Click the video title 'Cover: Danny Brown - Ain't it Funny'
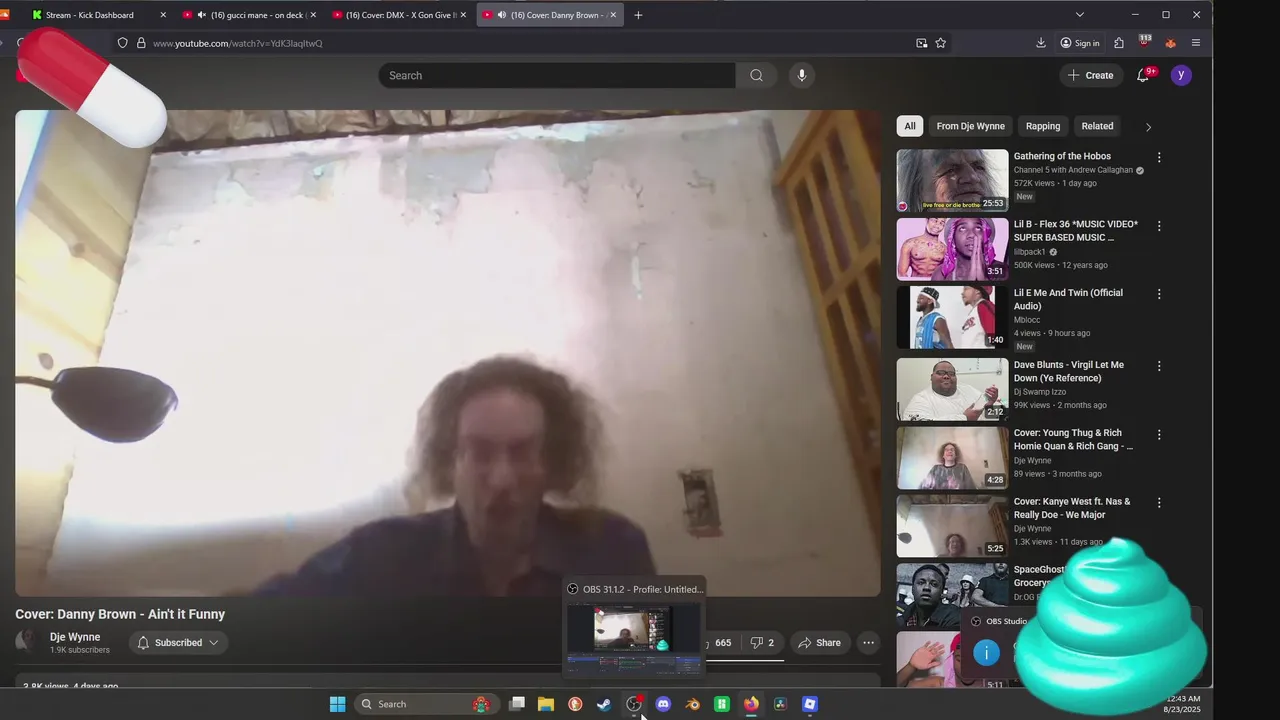This screenshot has width=1280, height=720. tap(120, 614)
